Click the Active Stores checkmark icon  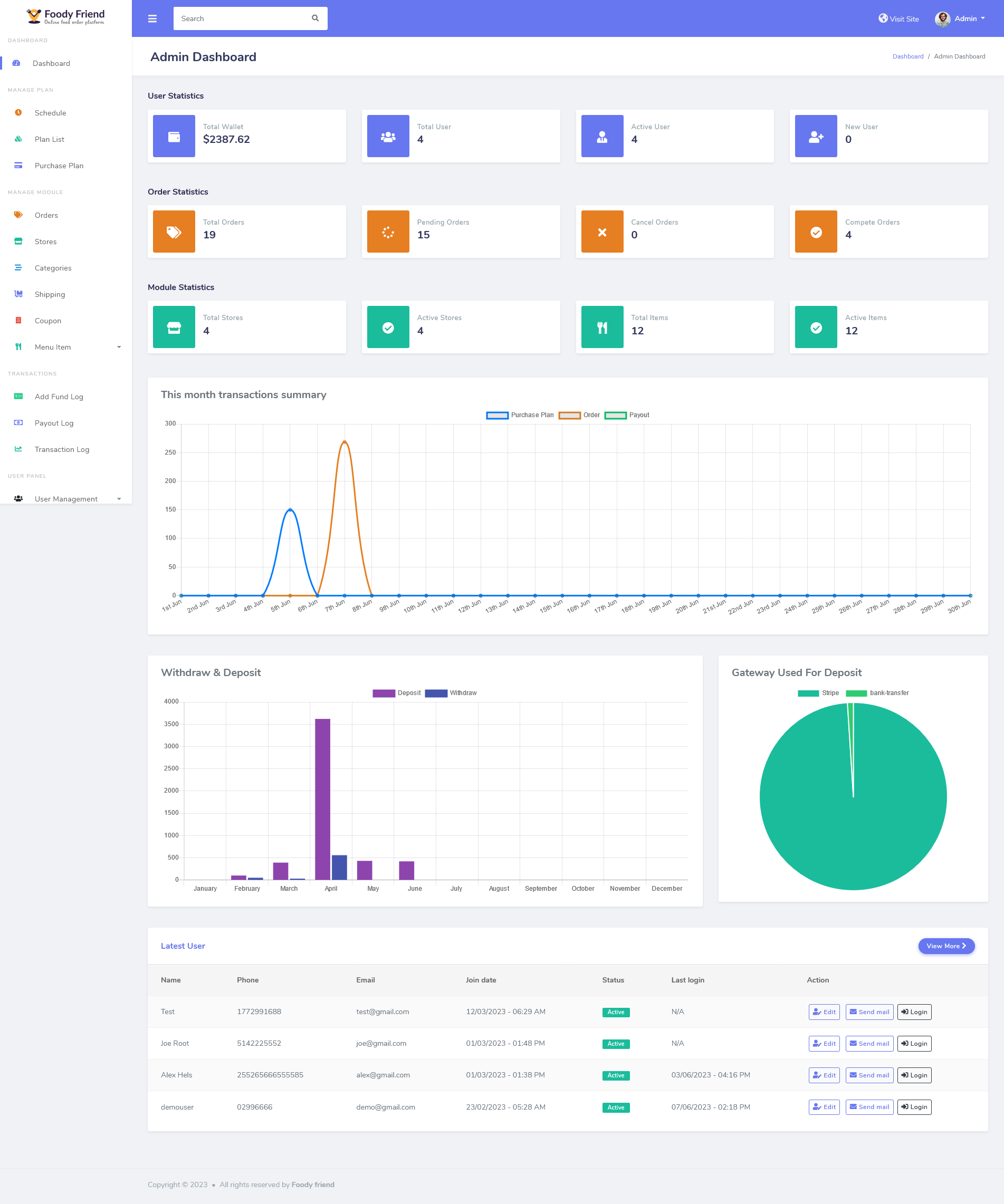(388, 328)
